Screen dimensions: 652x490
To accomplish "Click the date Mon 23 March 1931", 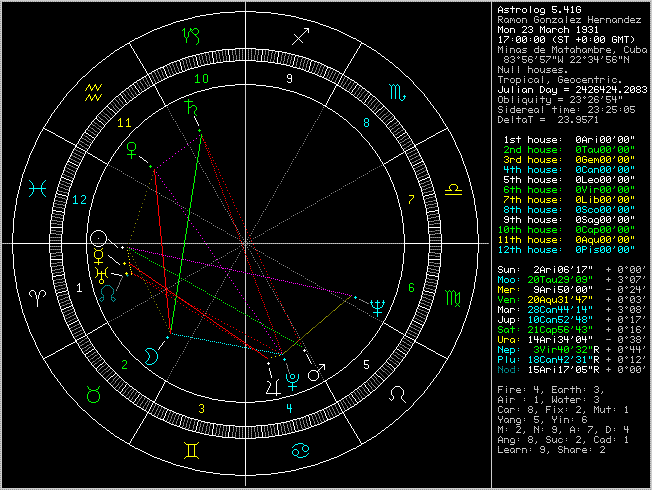I will tap(548, 30).
